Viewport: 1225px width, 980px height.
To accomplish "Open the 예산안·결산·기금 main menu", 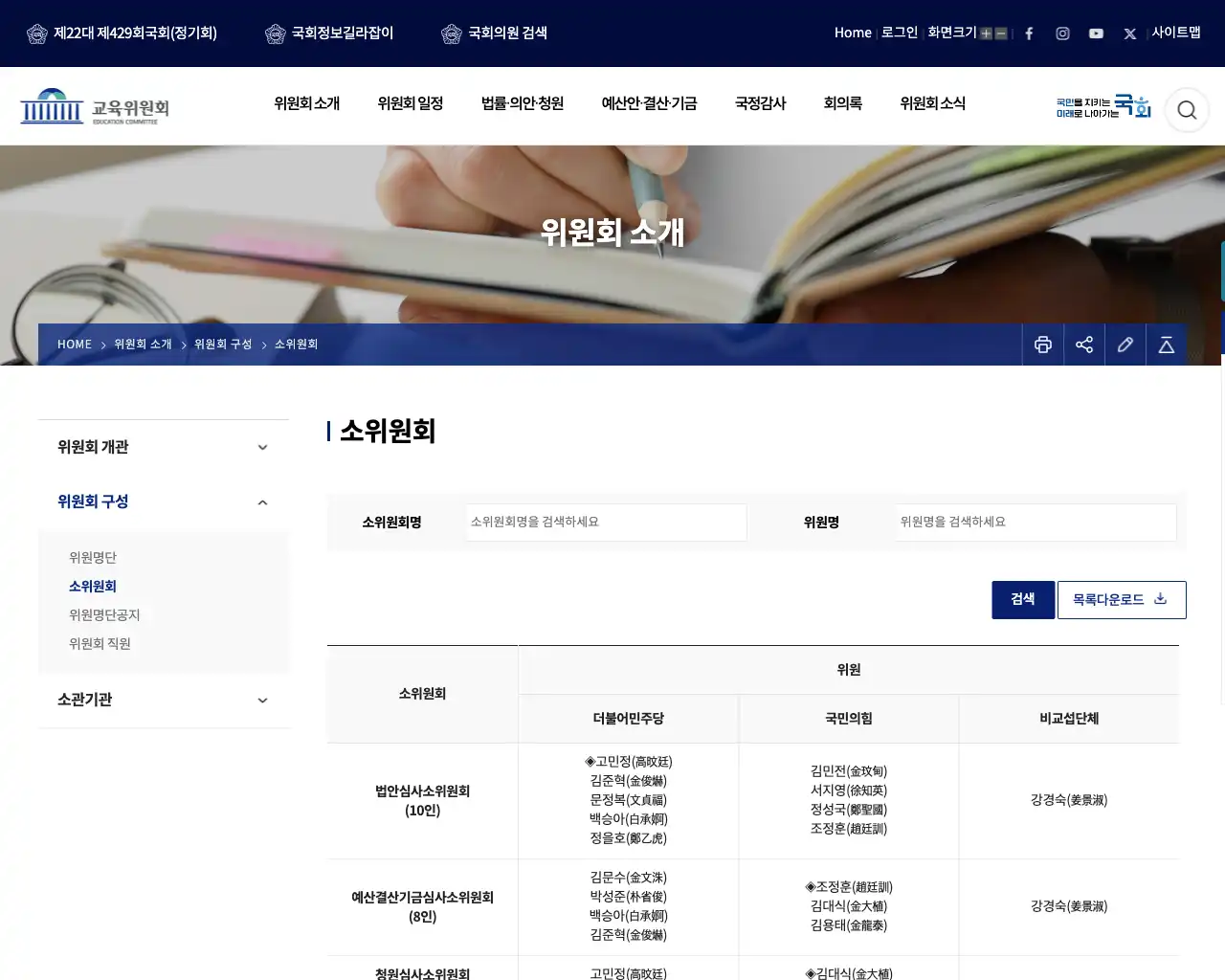I will pyautogui.click(x=649, y=103).
